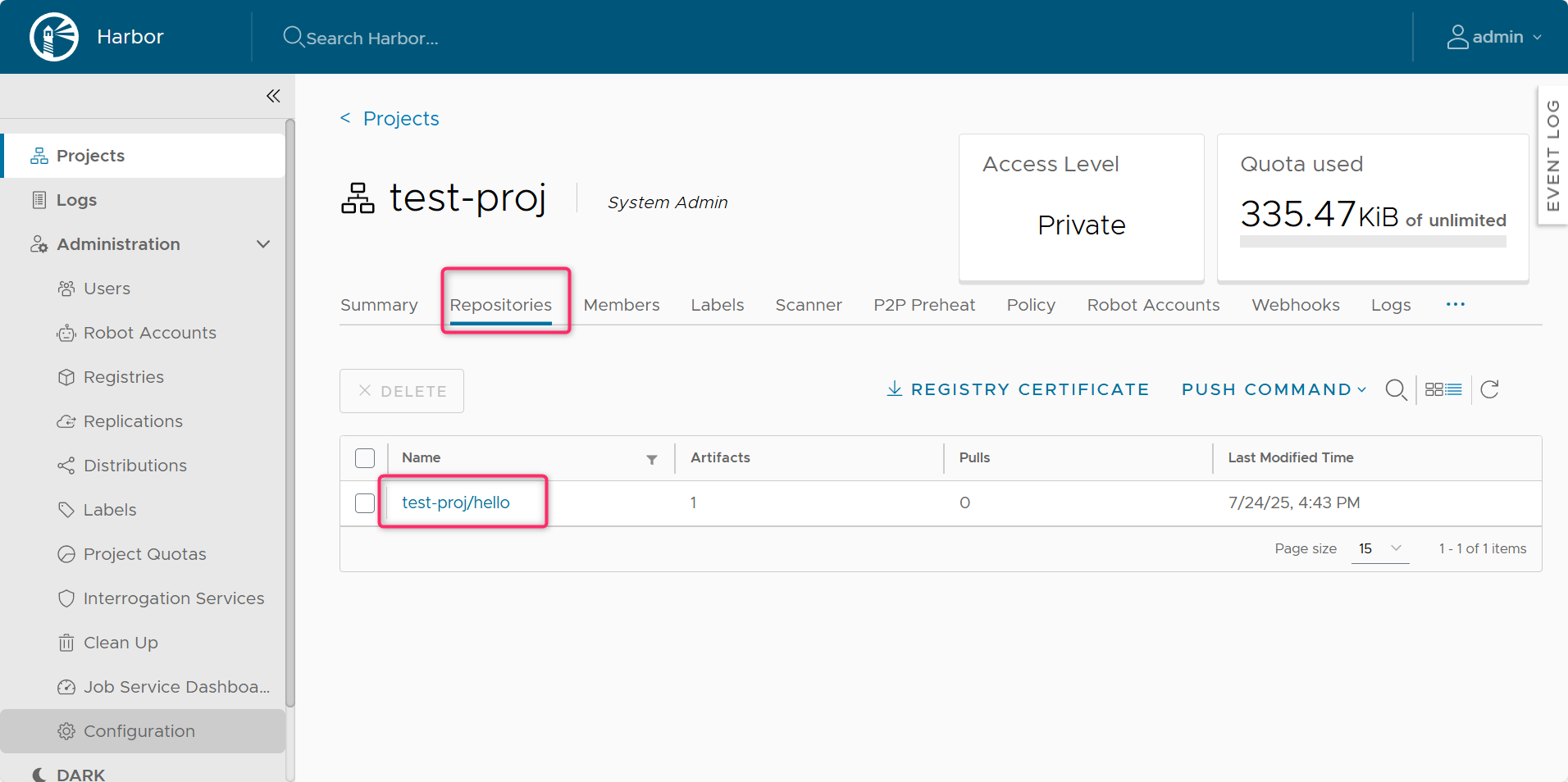Open the test-proj/hello repository link

click(456, 502)
